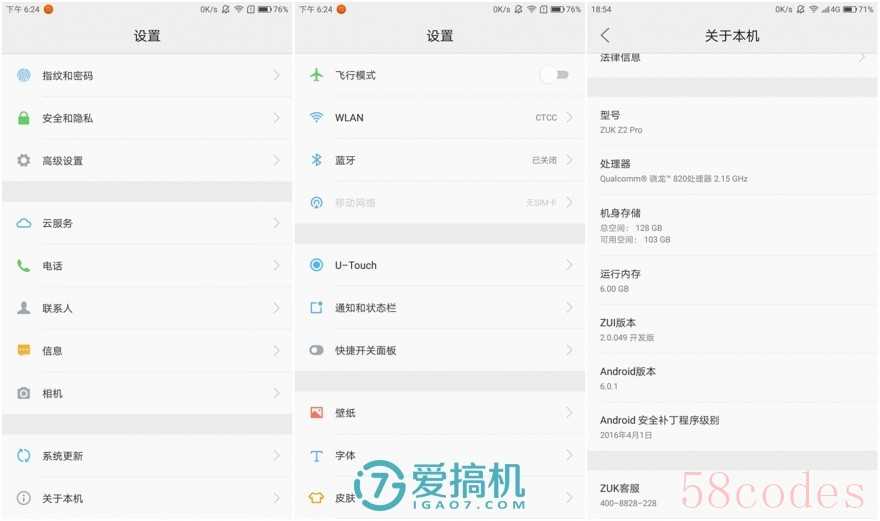Viewport: 880px width, 521px height.
Task: Tap the cloud service icon
Action: 23,224
